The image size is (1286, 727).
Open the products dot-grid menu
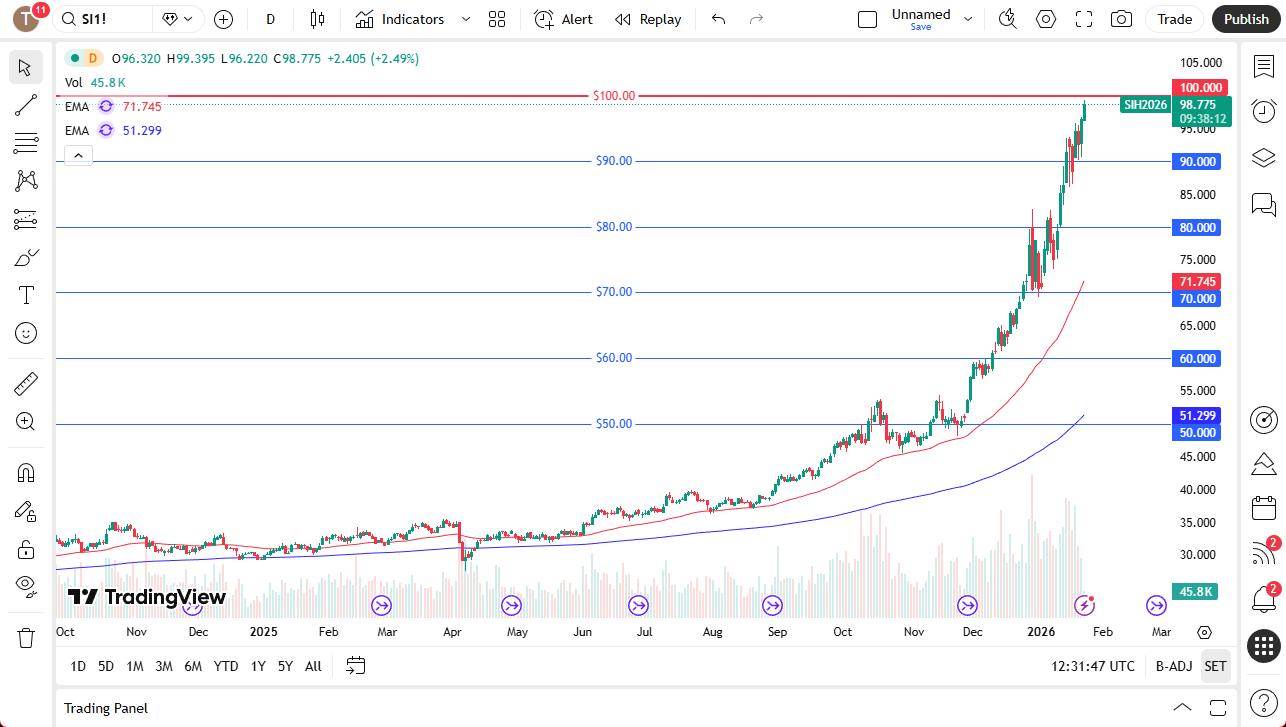coord(1264,646)
